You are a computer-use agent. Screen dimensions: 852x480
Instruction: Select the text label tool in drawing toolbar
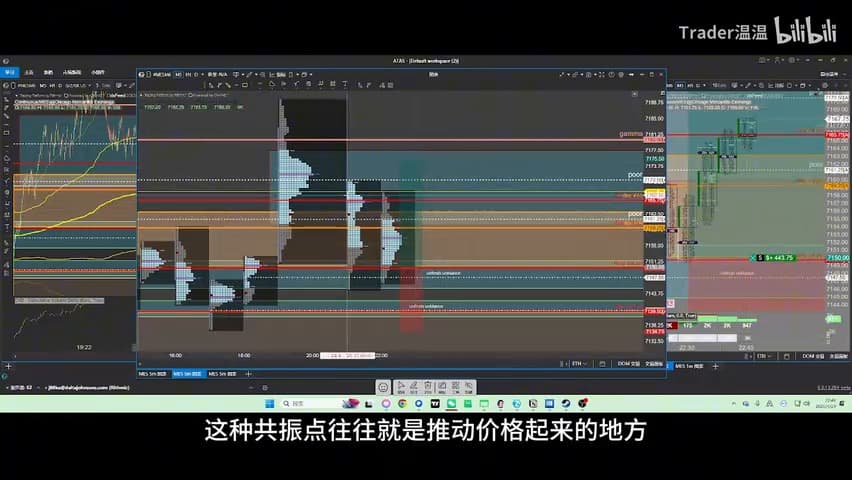[344, 85]
